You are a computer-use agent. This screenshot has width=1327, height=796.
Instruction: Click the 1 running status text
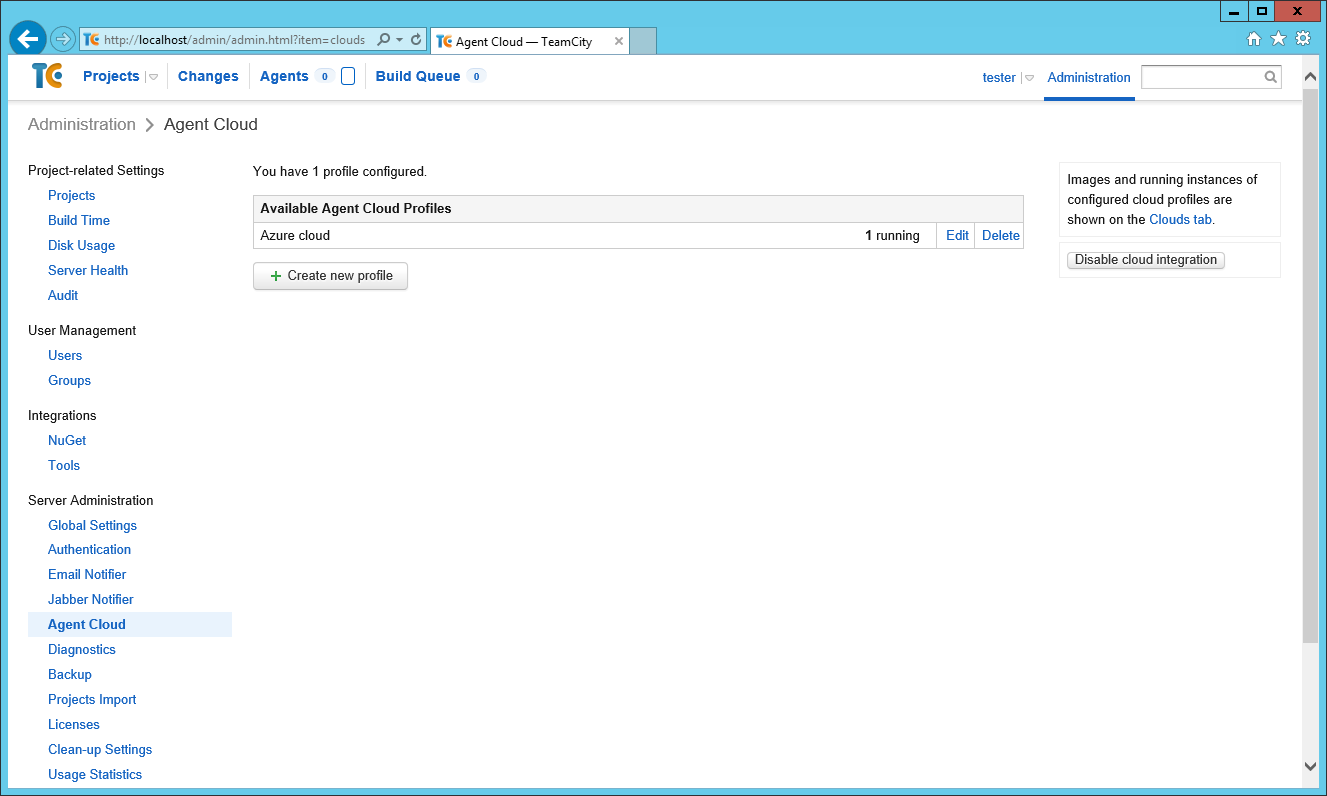point(892,236)
